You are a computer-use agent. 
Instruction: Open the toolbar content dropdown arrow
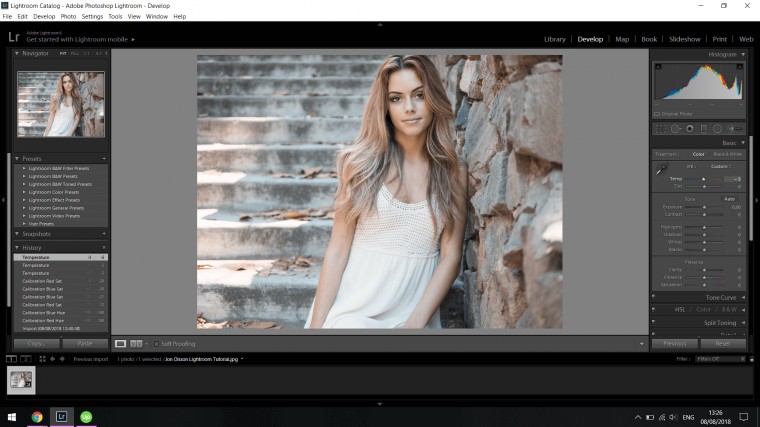click(642, 344)
